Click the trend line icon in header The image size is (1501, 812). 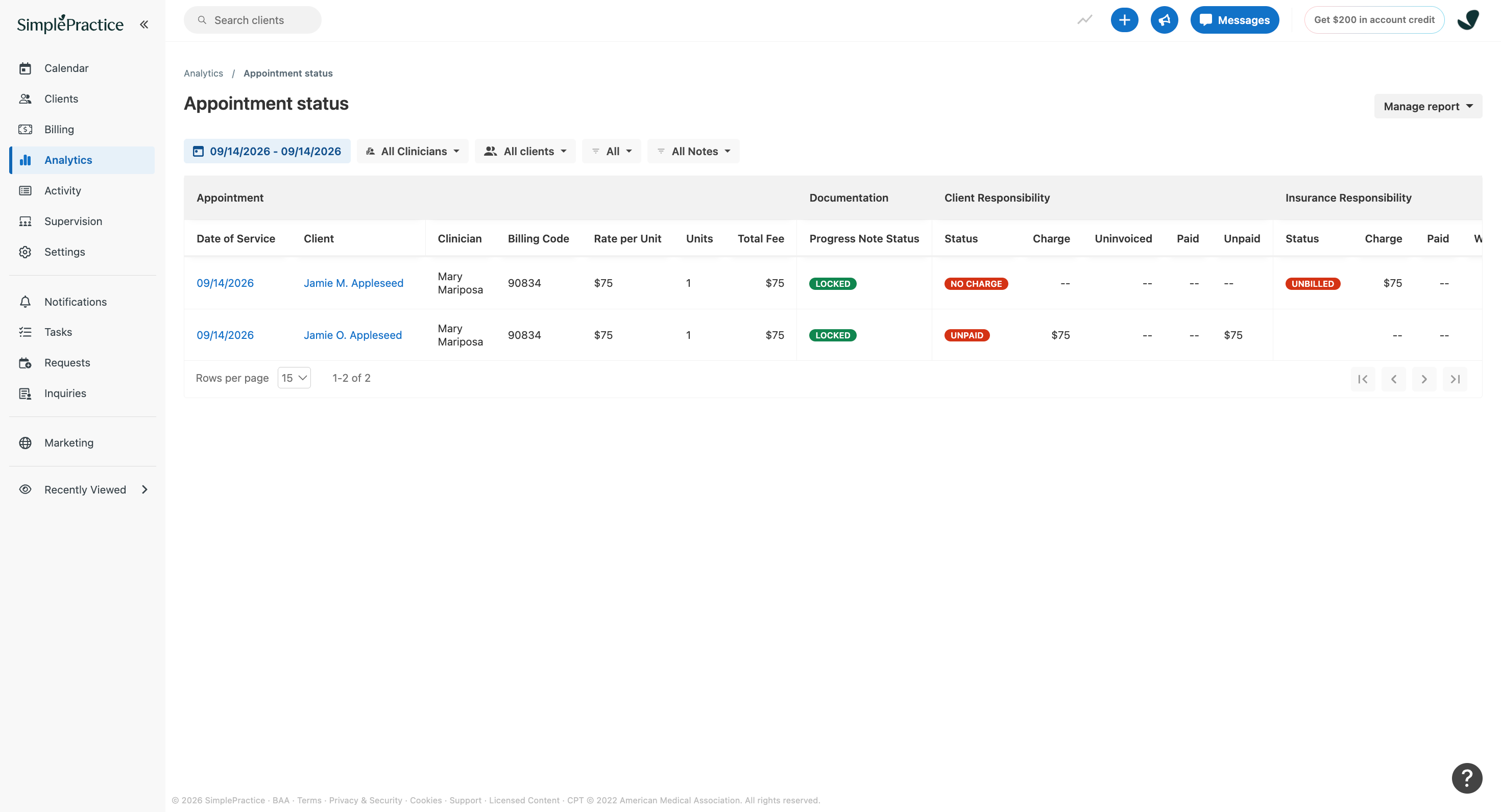[x=1084, y=20]
